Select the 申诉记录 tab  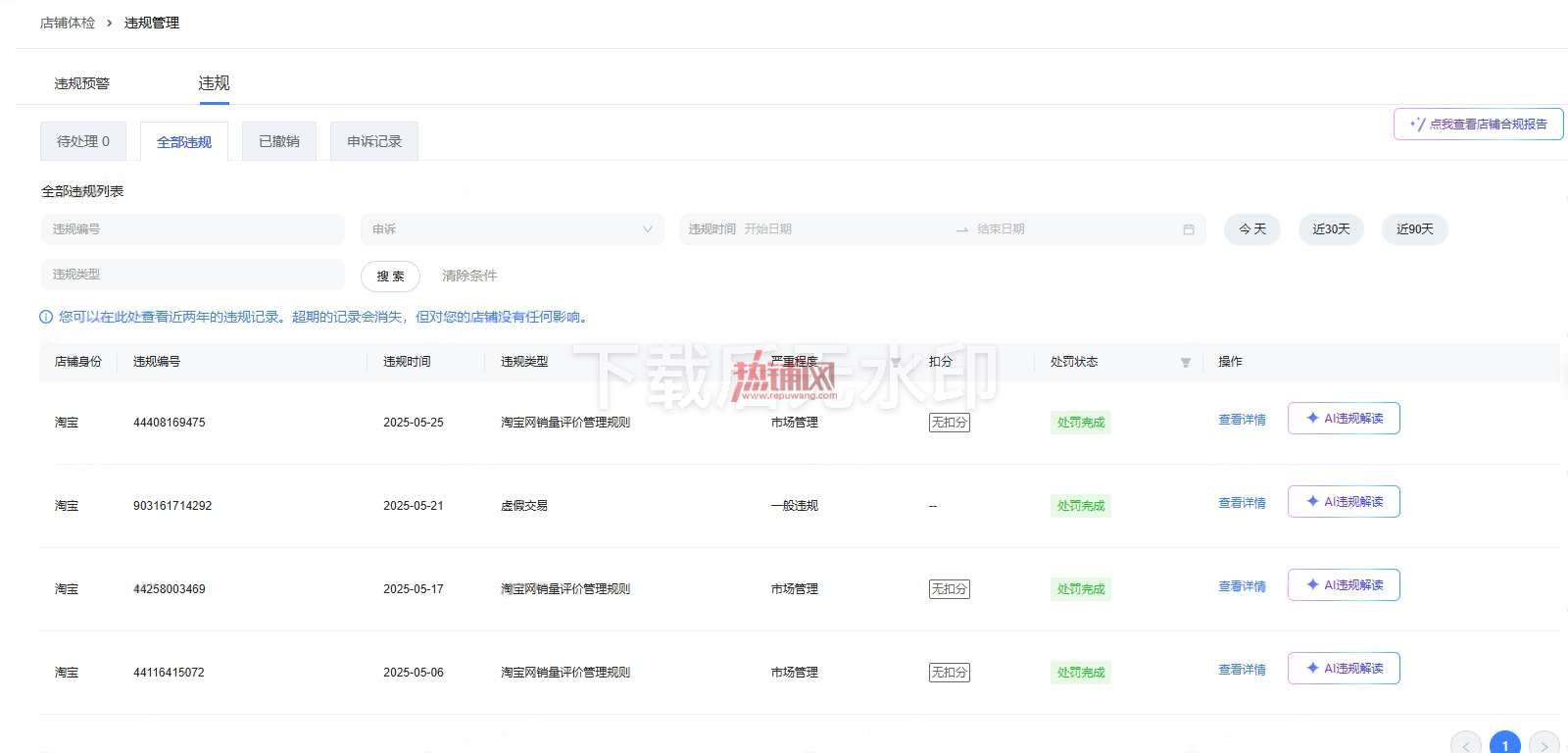[374, 141]
